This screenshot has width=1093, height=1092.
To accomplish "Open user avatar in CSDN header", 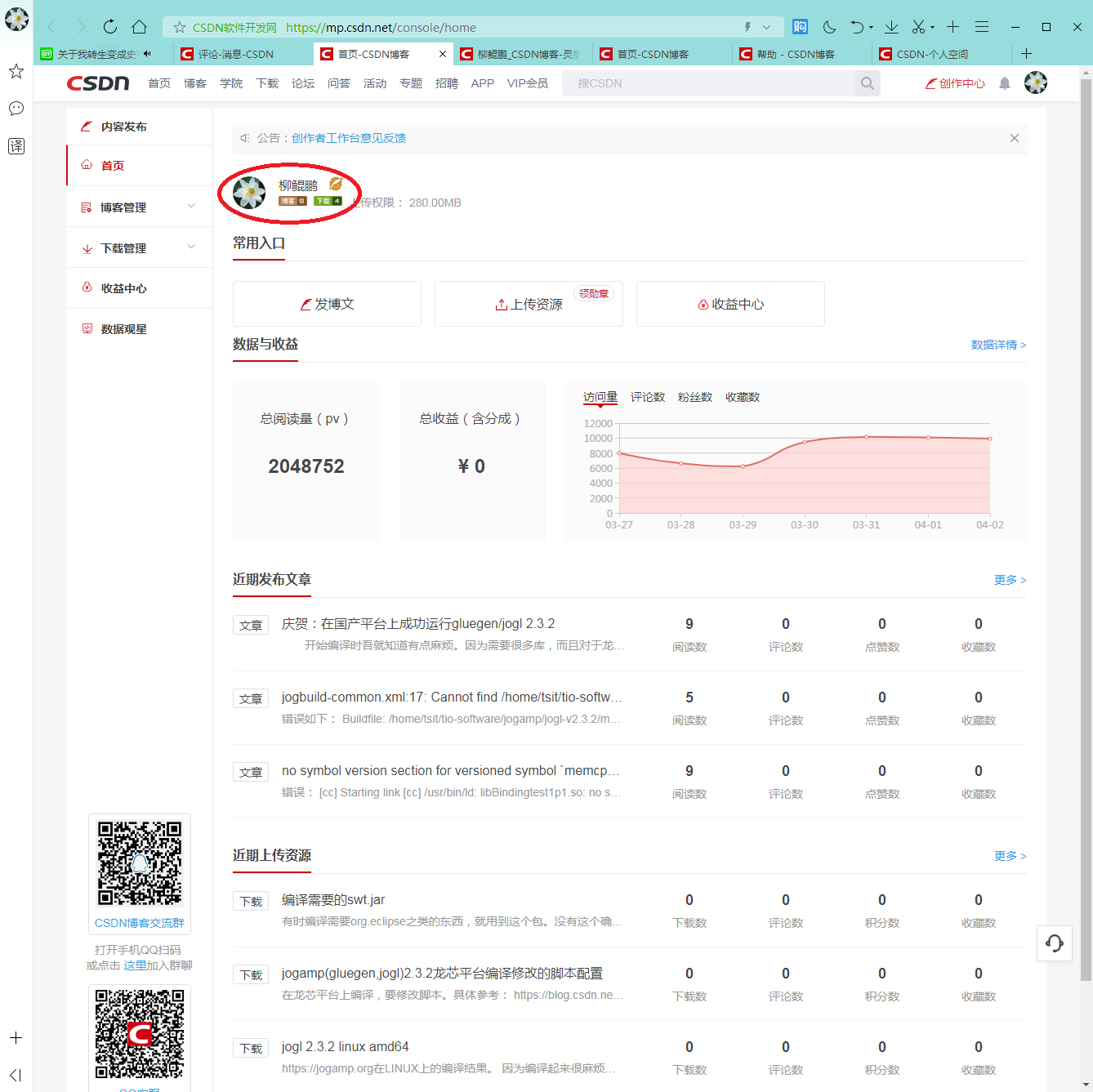I will [1036, 82].
